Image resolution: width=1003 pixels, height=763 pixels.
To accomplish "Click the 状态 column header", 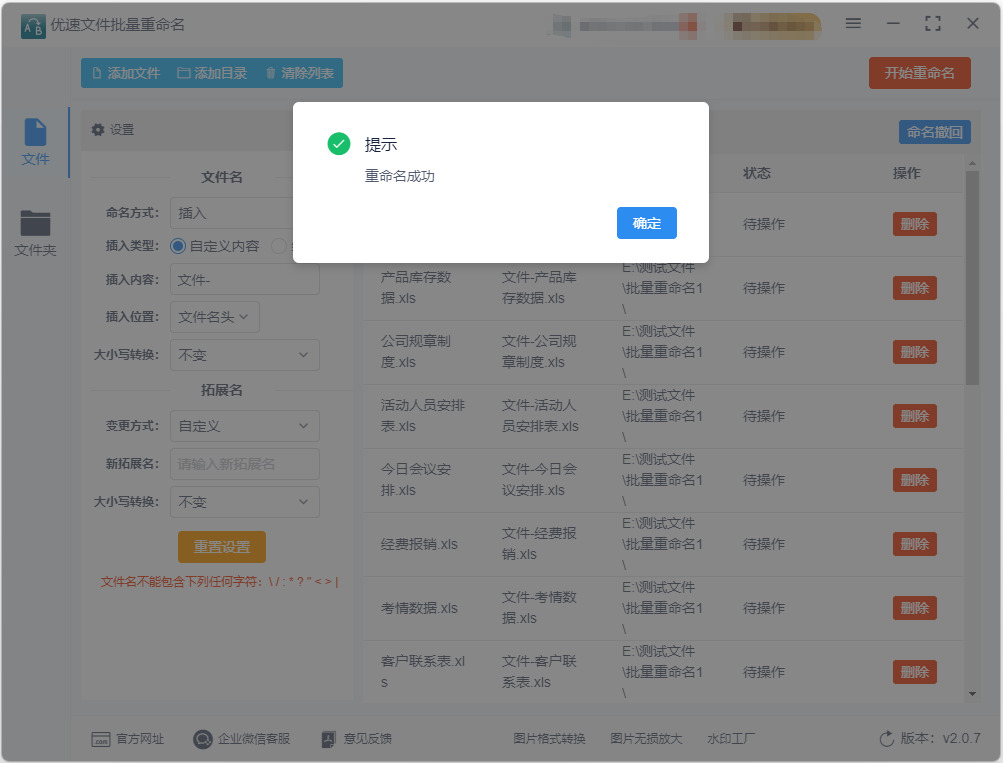I will click(757, 173).
